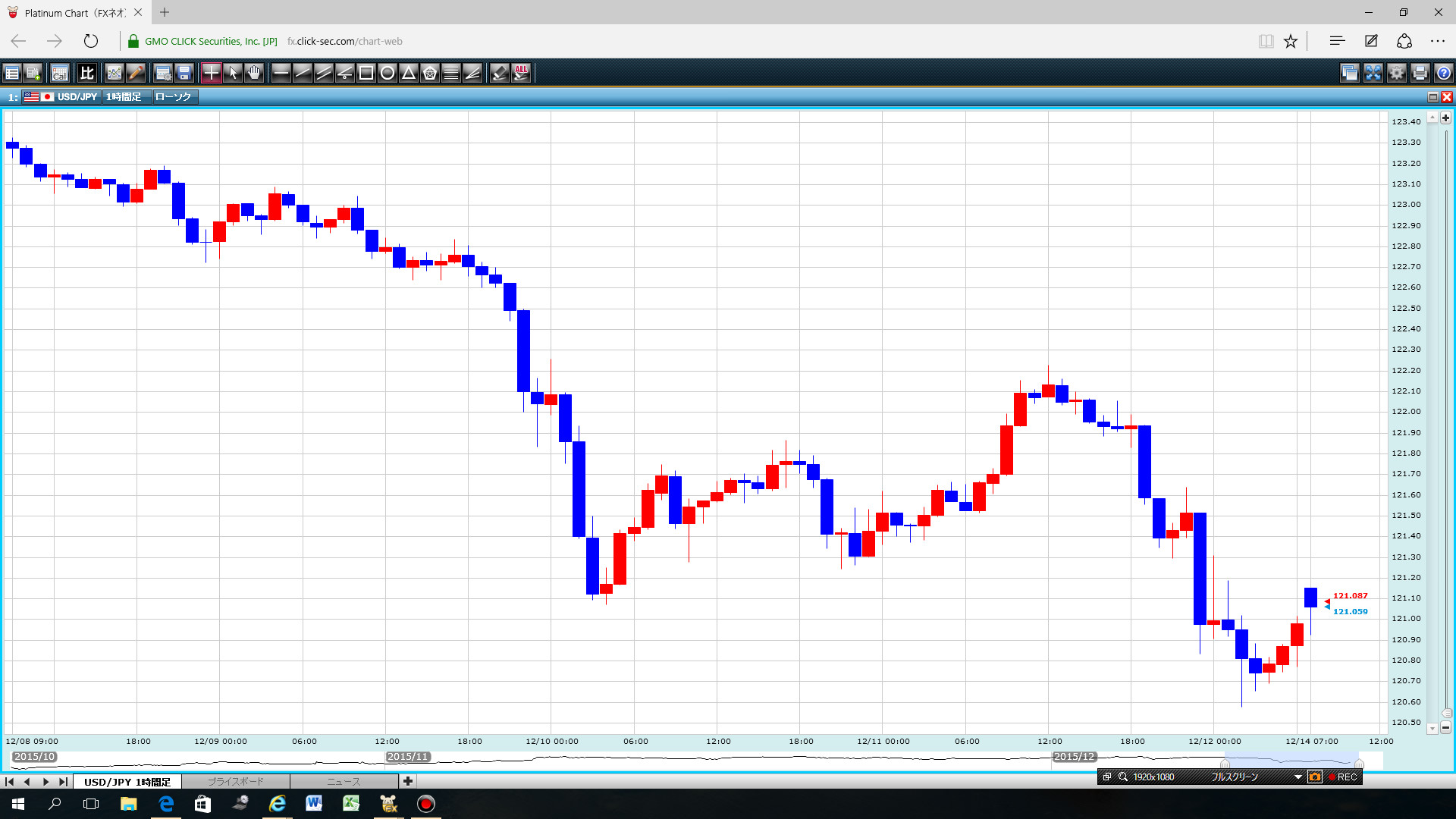This screenshot has width=1456, height=819.
Task: Select the arrow pointer tool
Action: (x=233, y=73)
